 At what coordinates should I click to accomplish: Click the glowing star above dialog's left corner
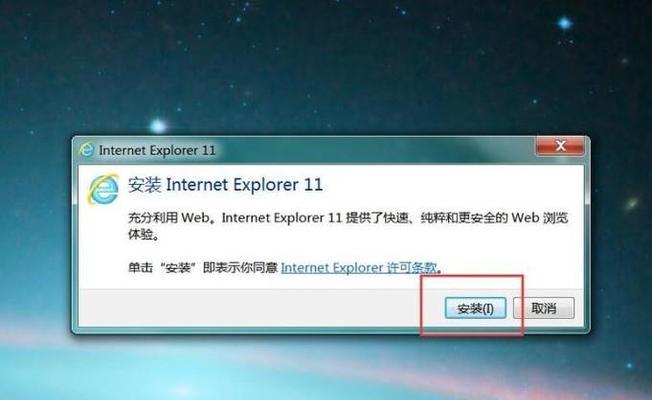click(x=158, y=125)
